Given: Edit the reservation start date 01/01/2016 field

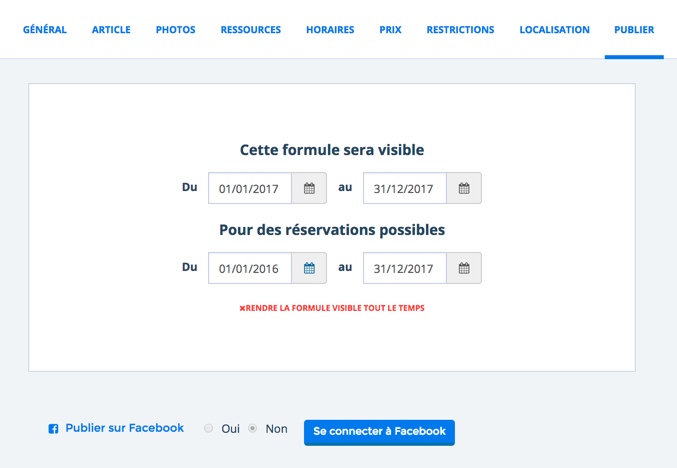Looking at the screenshot, I should click(x=250, y=268).
